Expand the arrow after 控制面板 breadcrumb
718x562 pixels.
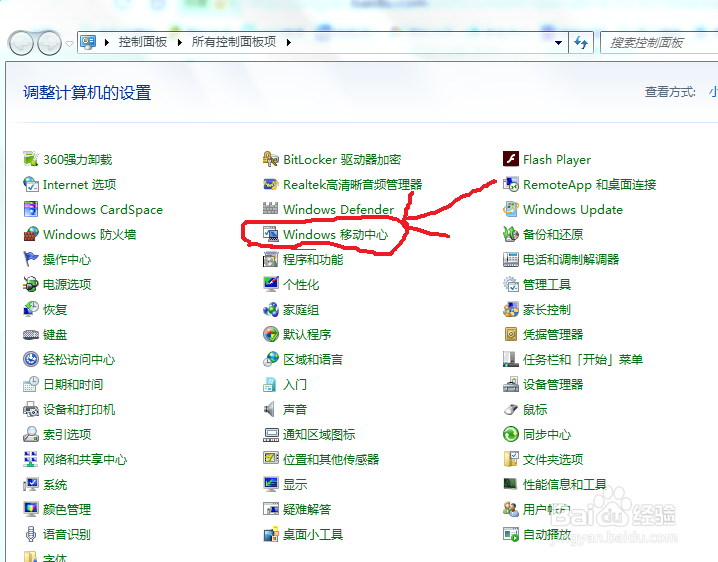click(180, 42)
